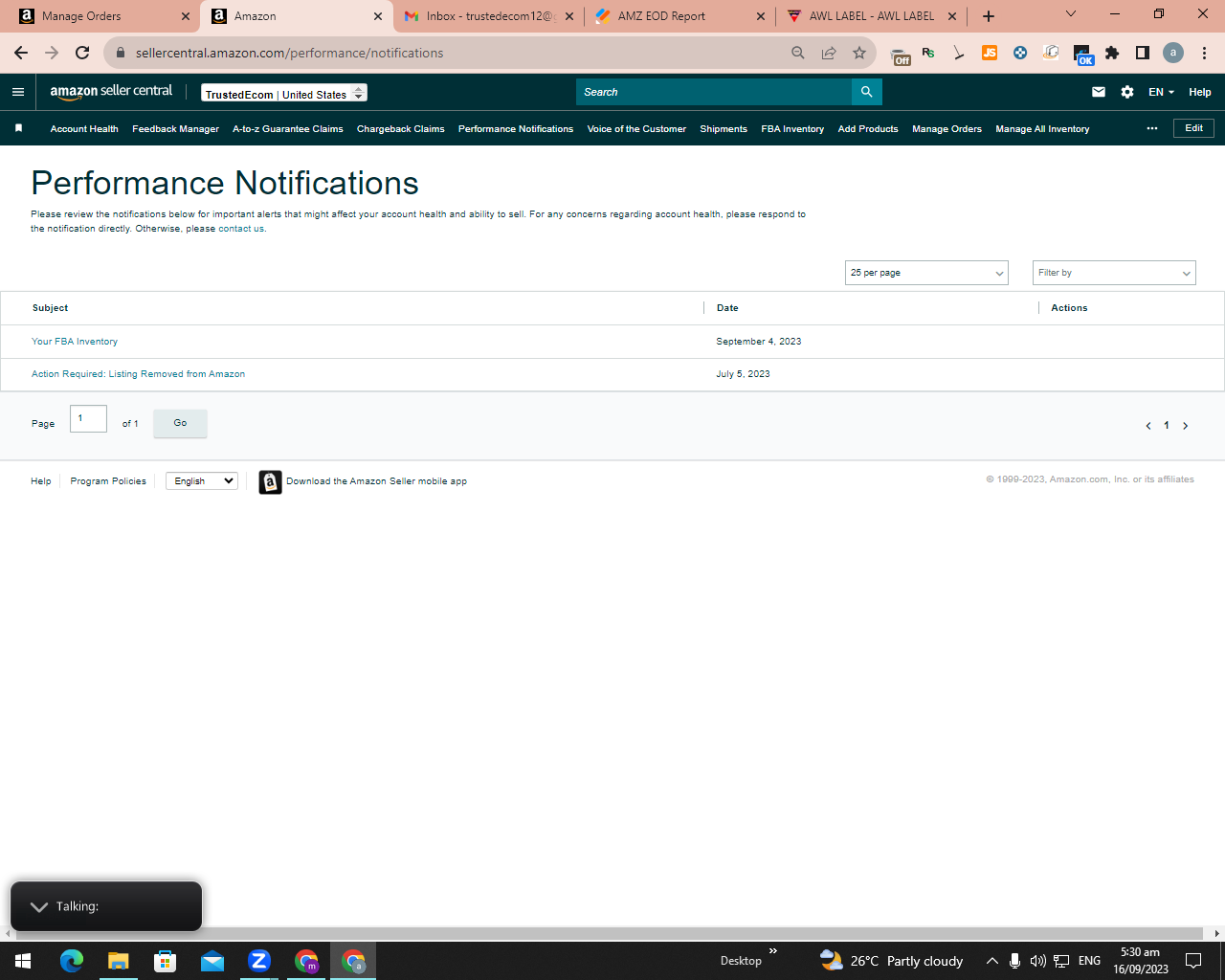Switch to the AMZ EOD Report tab

coord(680,16)
